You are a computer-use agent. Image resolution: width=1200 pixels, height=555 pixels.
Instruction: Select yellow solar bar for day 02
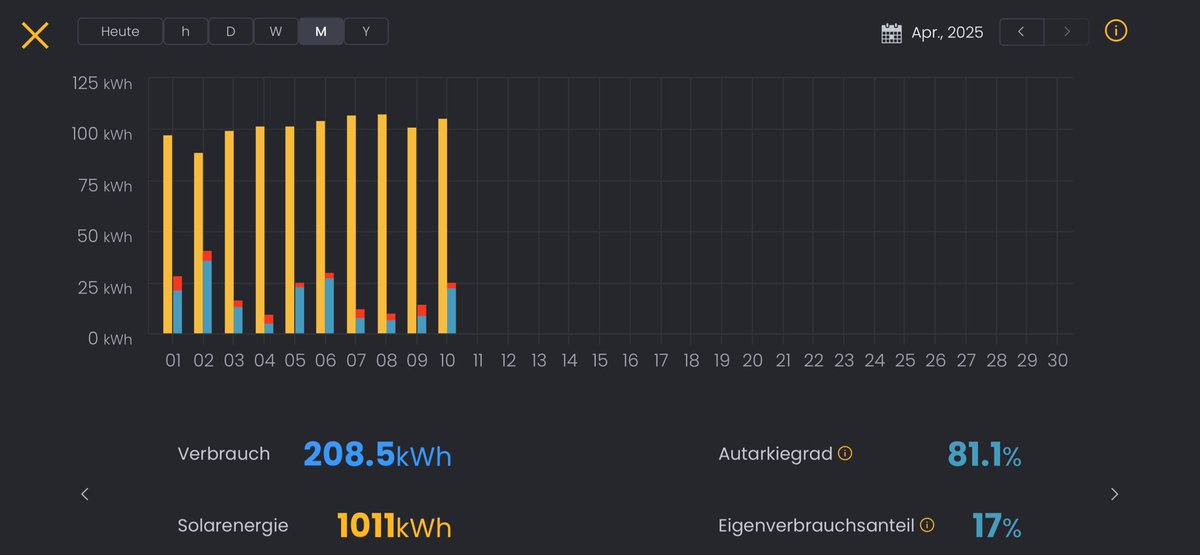(x=198, y=243)
